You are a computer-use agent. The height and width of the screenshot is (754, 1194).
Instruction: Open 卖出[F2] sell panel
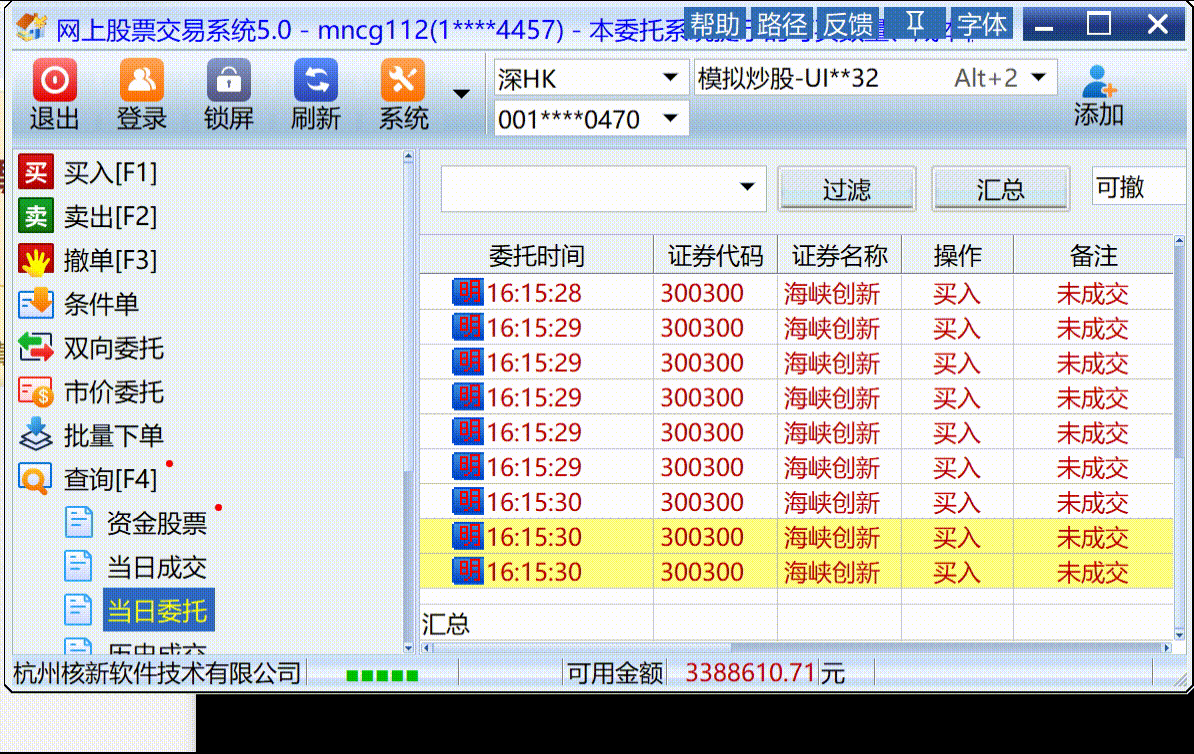(x=88, y=217)
